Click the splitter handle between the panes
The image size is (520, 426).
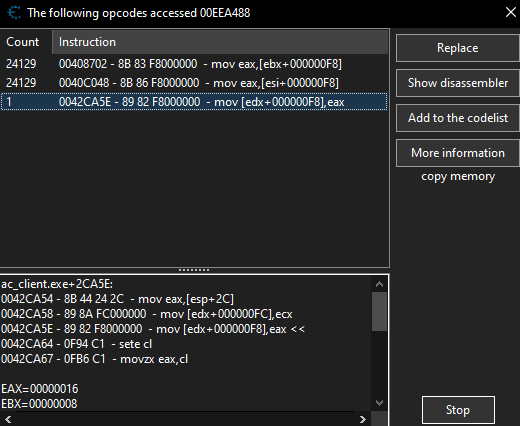pos(194,270)
